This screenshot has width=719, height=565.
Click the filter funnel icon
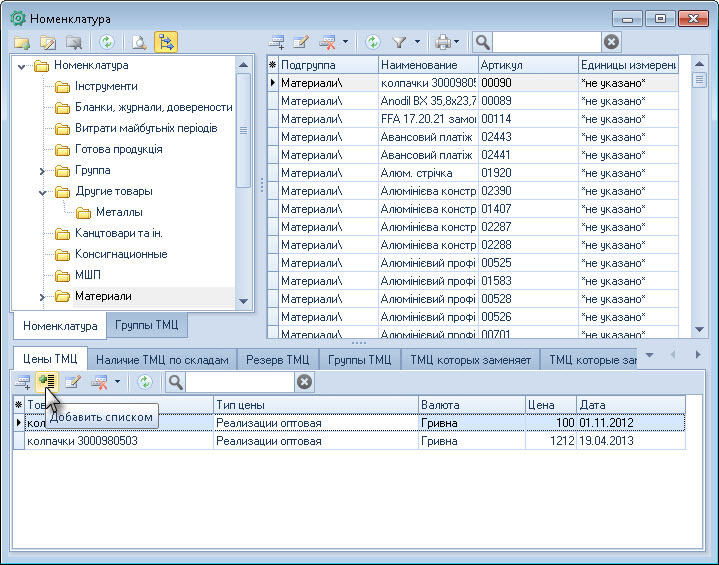point(399,43)
